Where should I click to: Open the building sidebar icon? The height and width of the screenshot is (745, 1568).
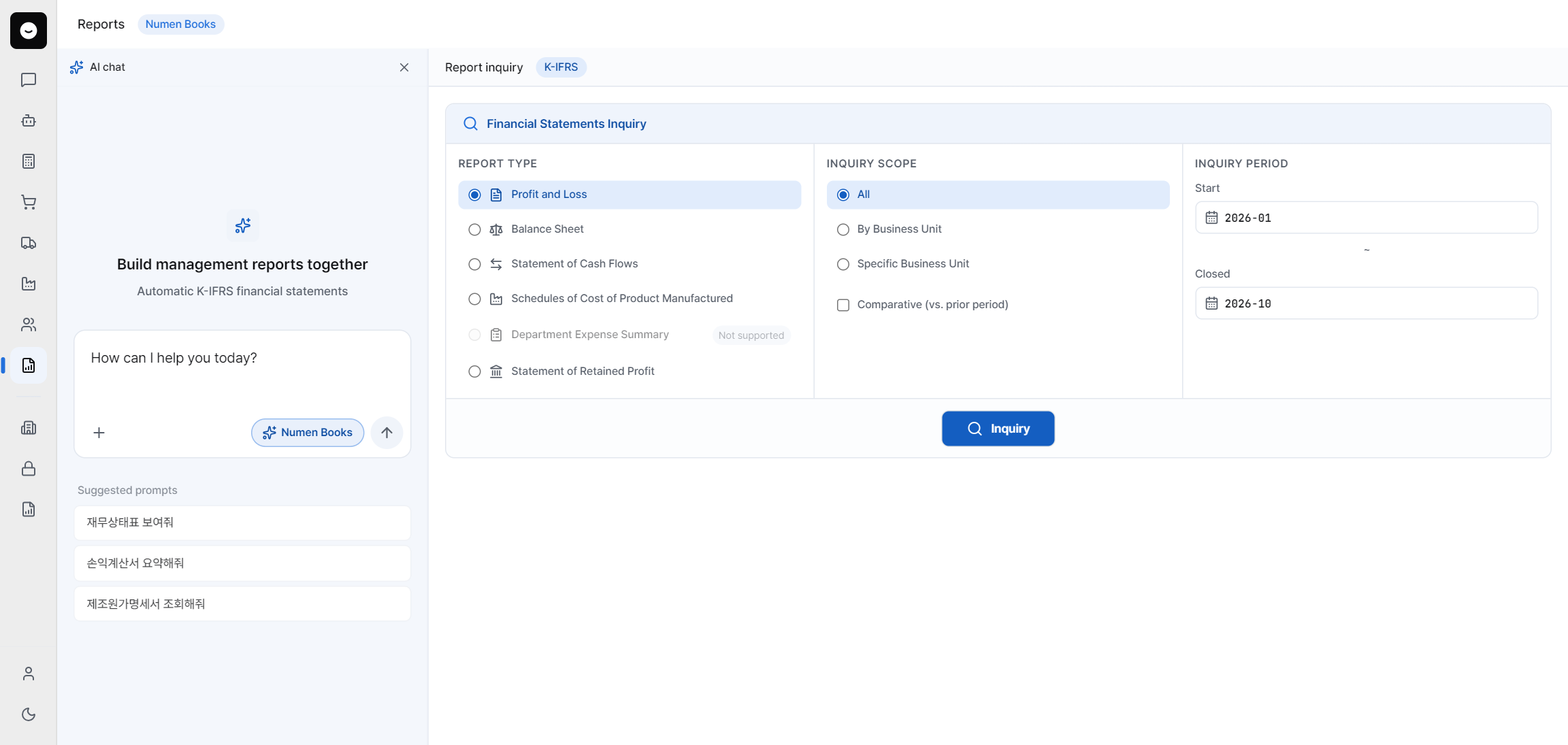29,428
